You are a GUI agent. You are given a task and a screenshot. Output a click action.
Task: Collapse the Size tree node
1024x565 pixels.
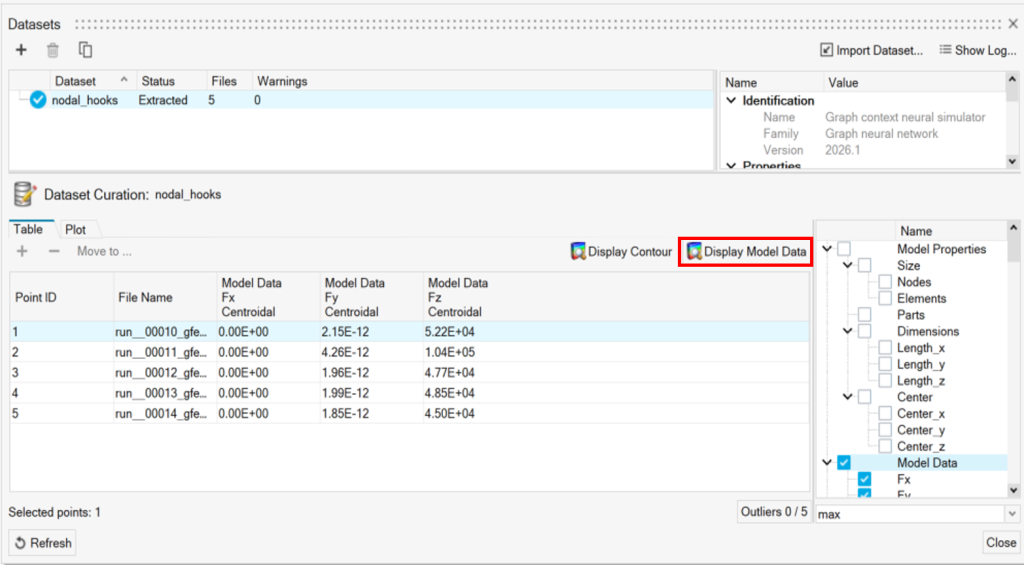(848, 265)
